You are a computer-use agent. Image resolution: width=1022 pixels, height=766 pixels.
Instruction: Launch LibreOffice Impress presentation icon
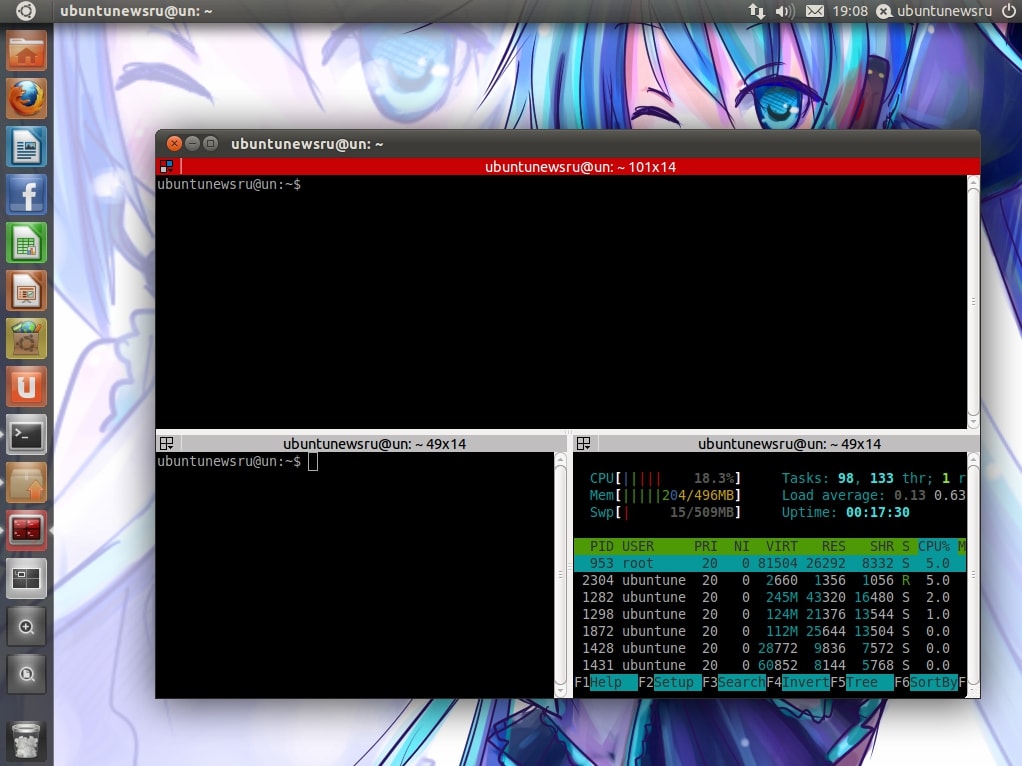pyautogui.click(x=27, y=291)
